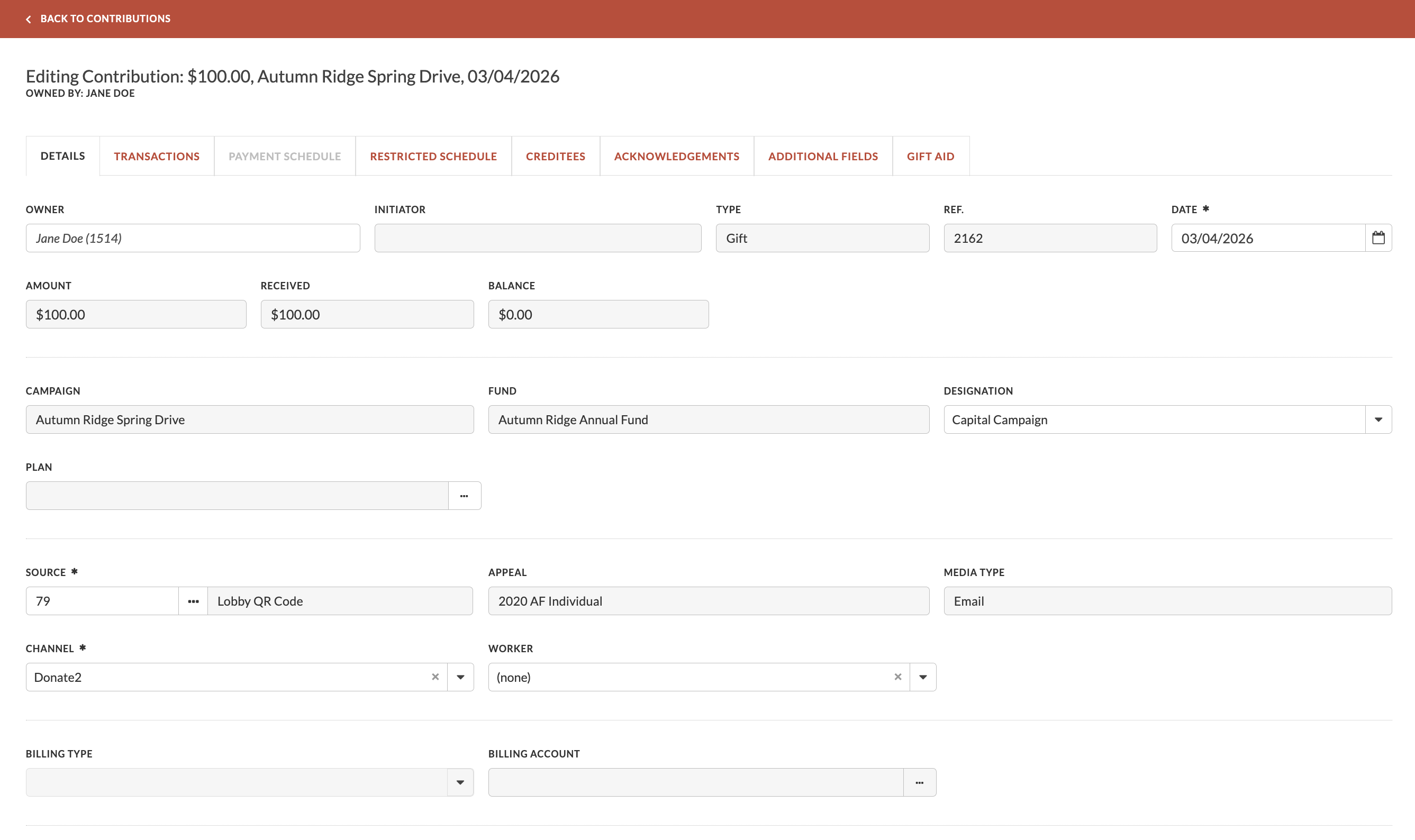
Task: Expand the Channel dropdown arrow
Action: click(460, 677)
